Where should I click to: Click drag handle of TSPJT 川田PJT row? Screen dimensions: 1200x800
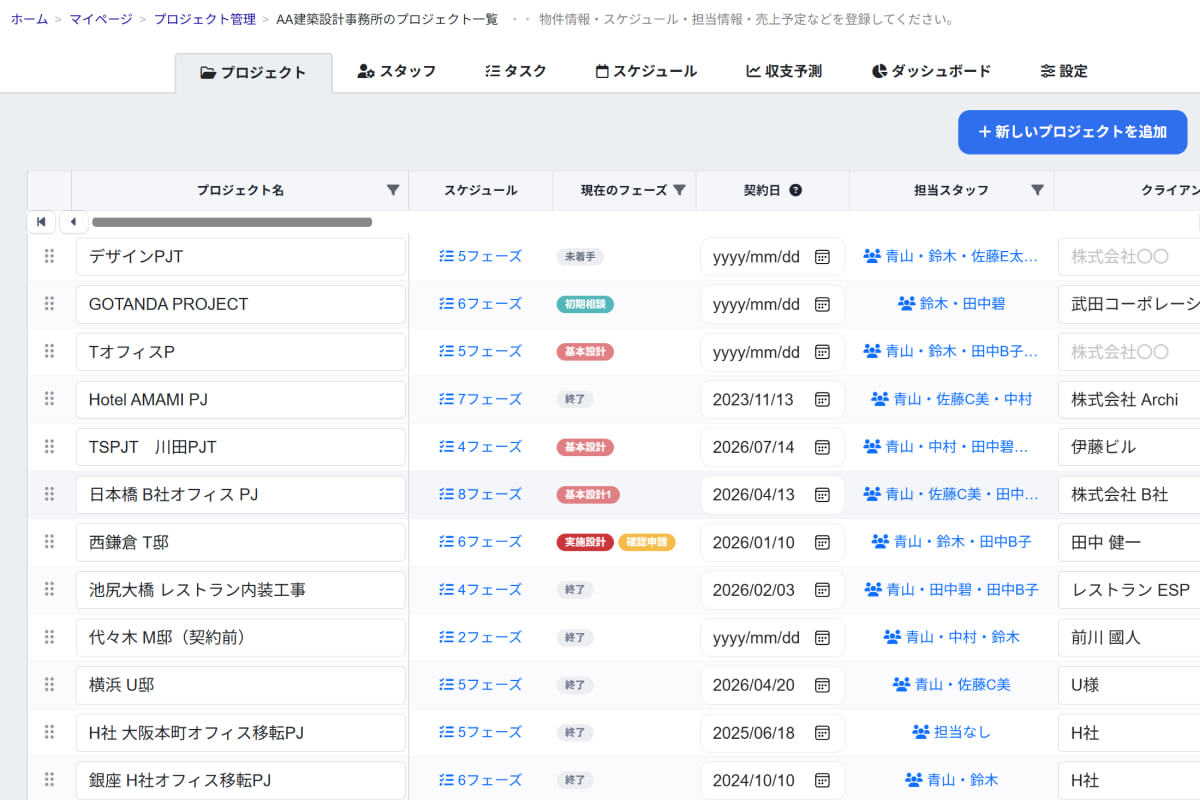point(49,446)
